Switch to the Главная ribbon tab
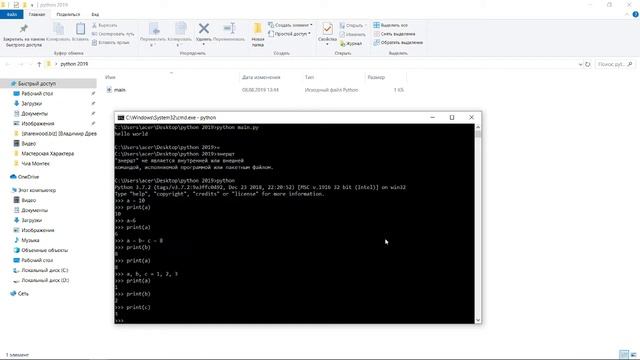The image size is (640, 360). coord(37,14)
